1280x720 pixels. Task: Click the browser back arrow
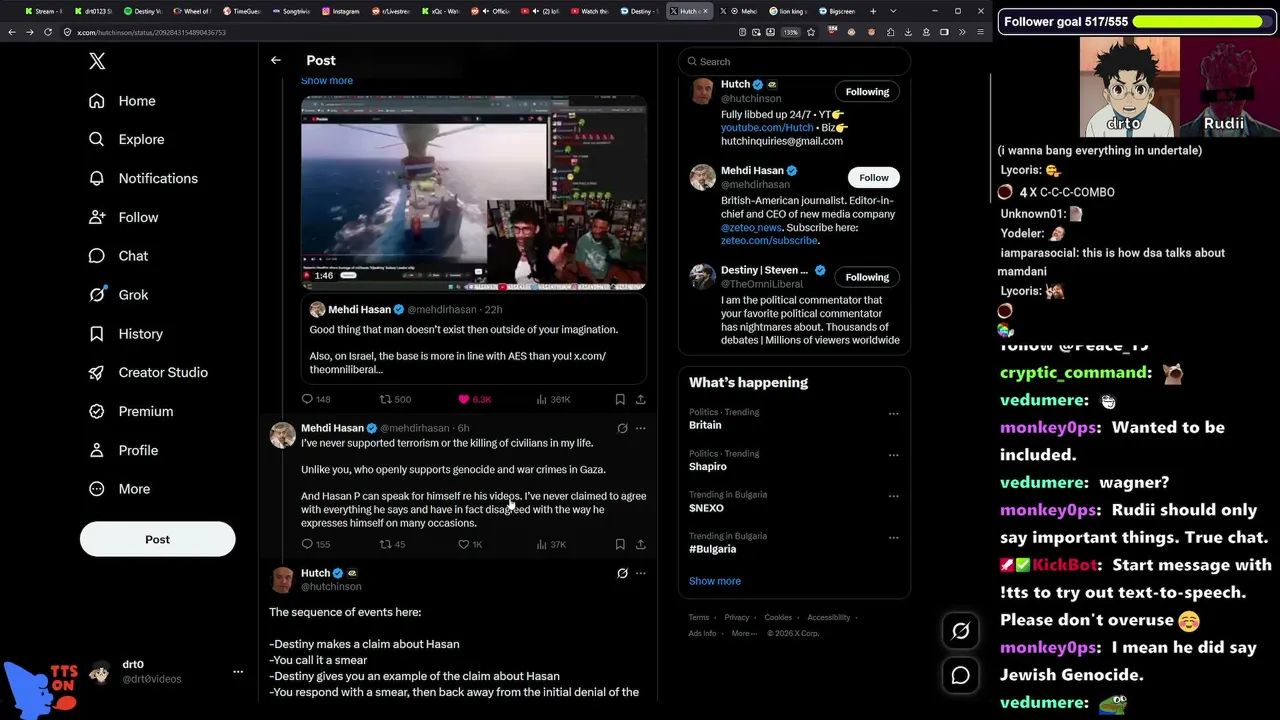tap(12, 32)
